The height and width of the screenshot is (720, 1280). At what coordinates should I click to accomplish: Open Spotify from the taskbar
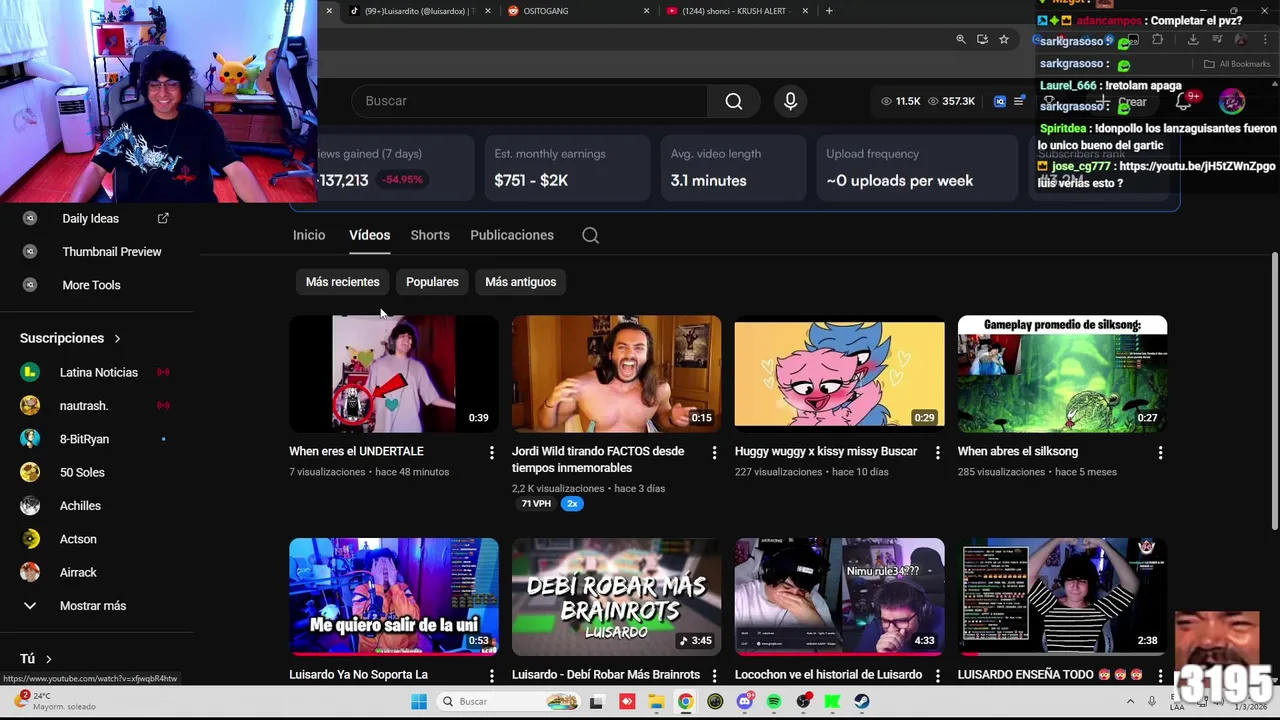tap(774, 702)
